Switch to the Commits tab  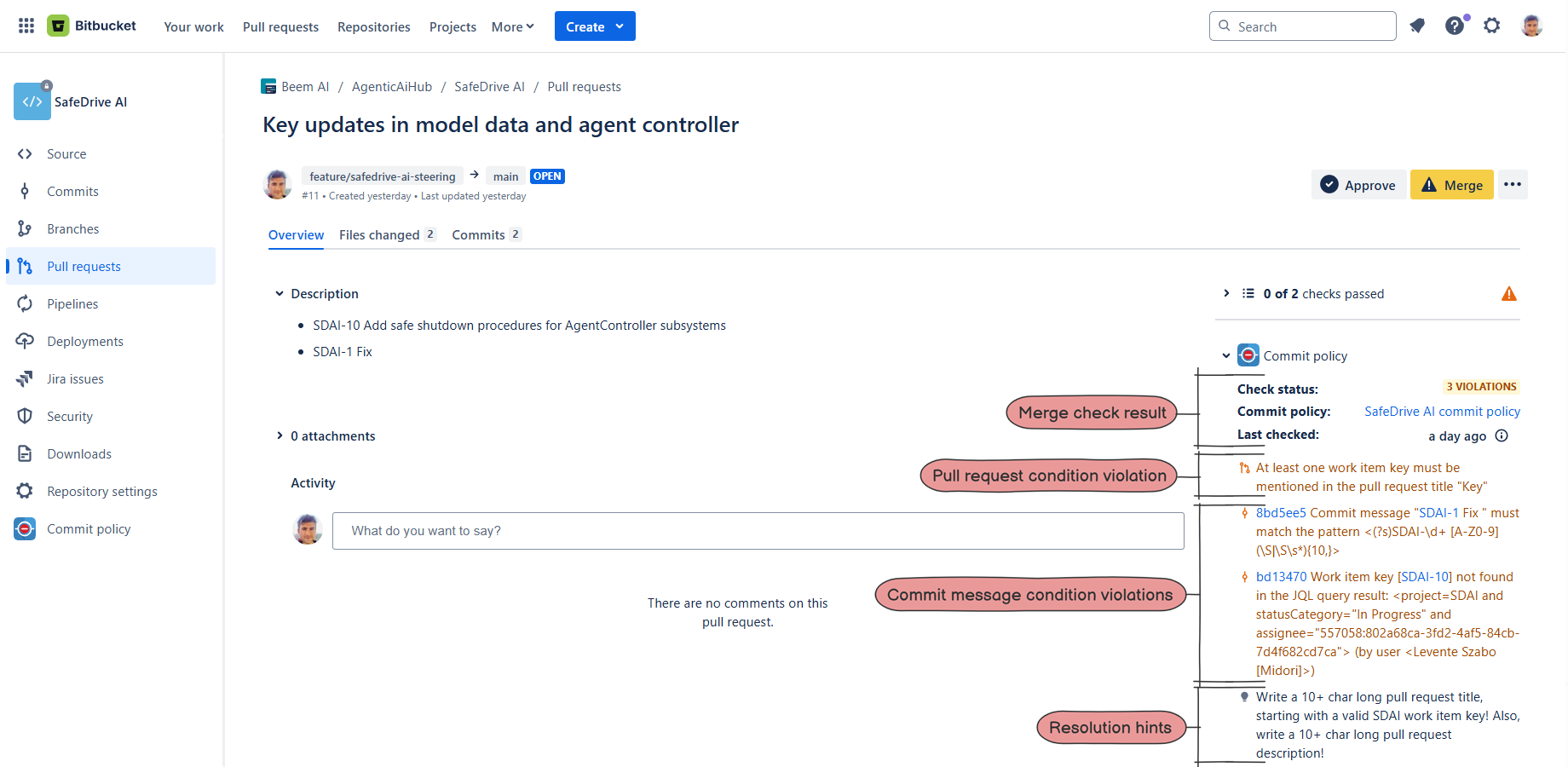pyautogui.click(x=487, y=235)
